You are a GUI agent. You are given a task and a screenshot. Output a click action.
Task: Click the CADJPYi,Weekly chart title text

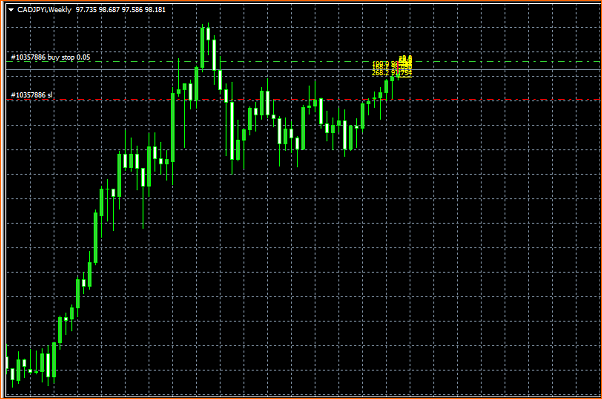pos(45,10)
